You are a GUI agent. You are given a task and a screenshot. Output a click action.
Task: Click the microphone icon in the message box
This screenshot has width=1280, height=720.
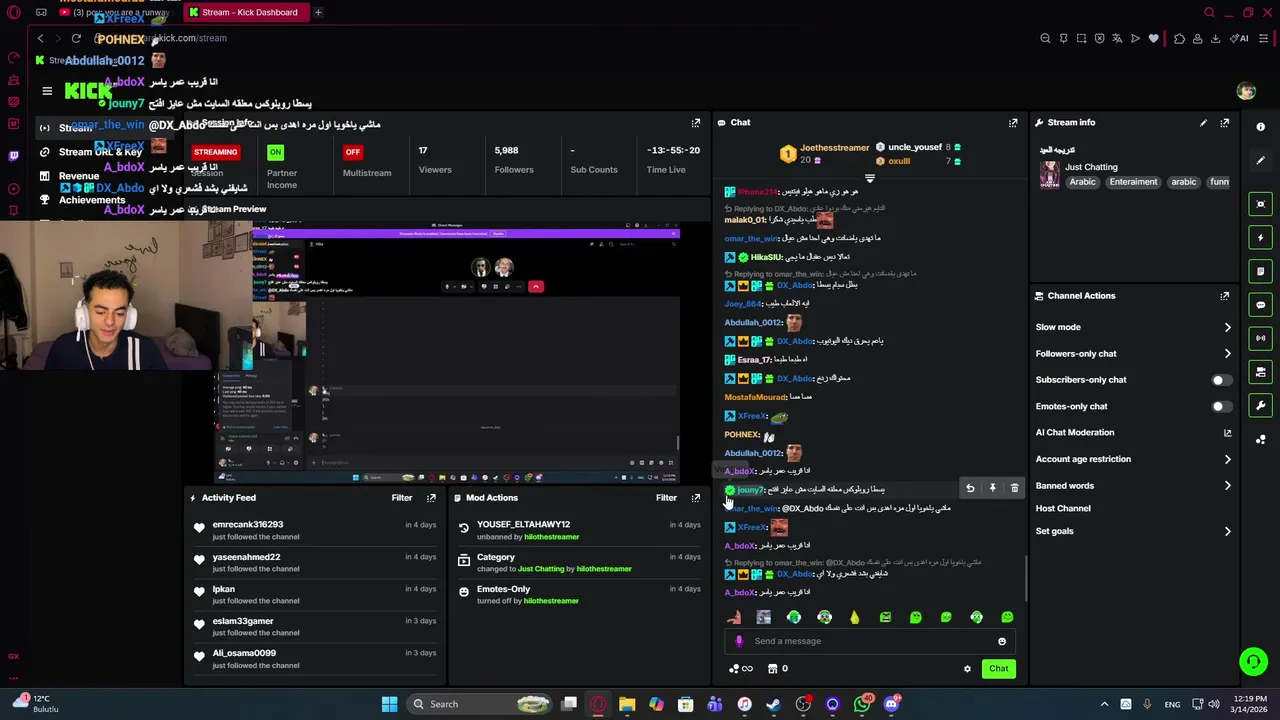tap(739, 642)
